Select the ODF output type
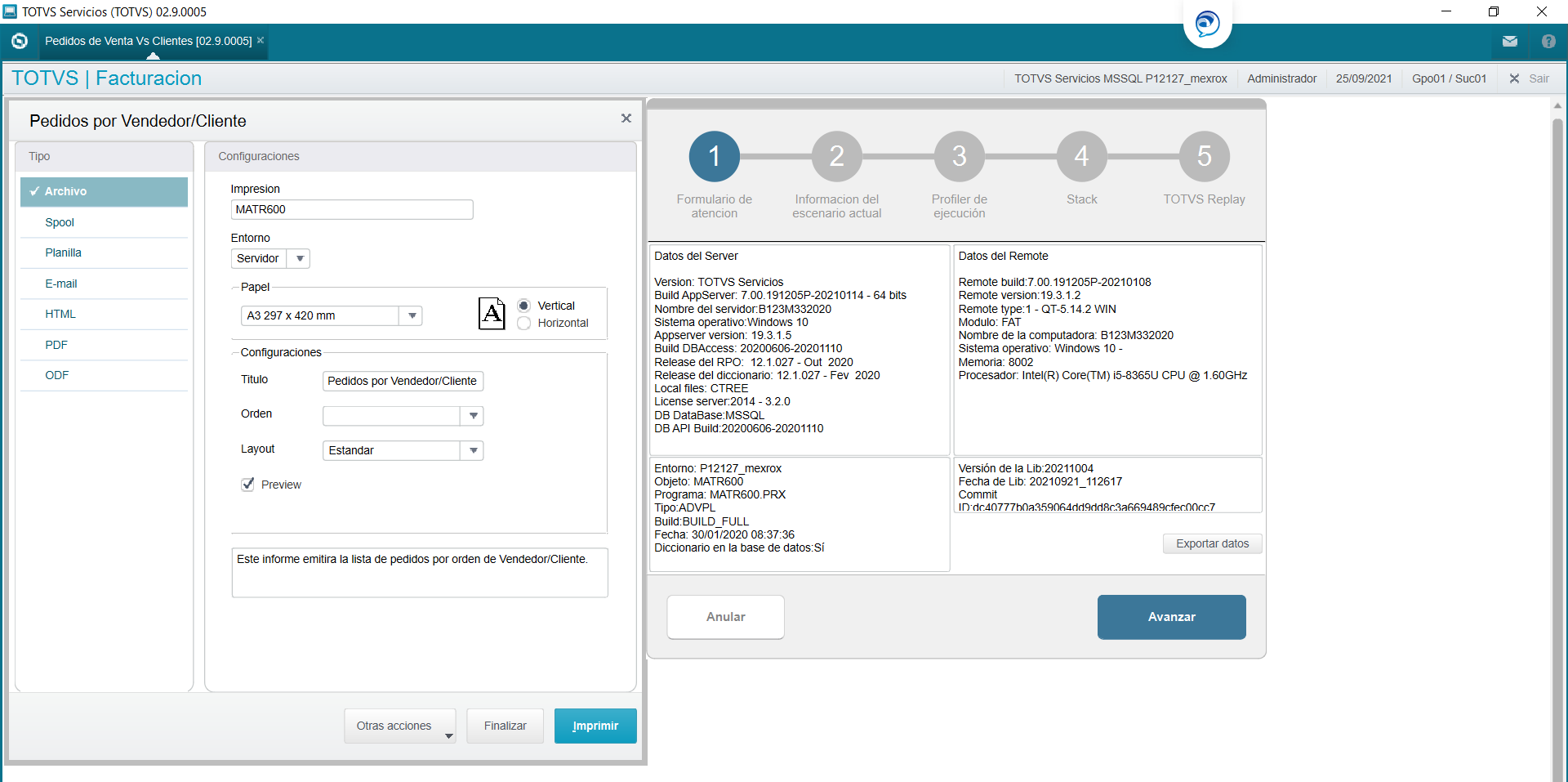Viewport: 1568px width, 782px height. [x=105, y=375]
